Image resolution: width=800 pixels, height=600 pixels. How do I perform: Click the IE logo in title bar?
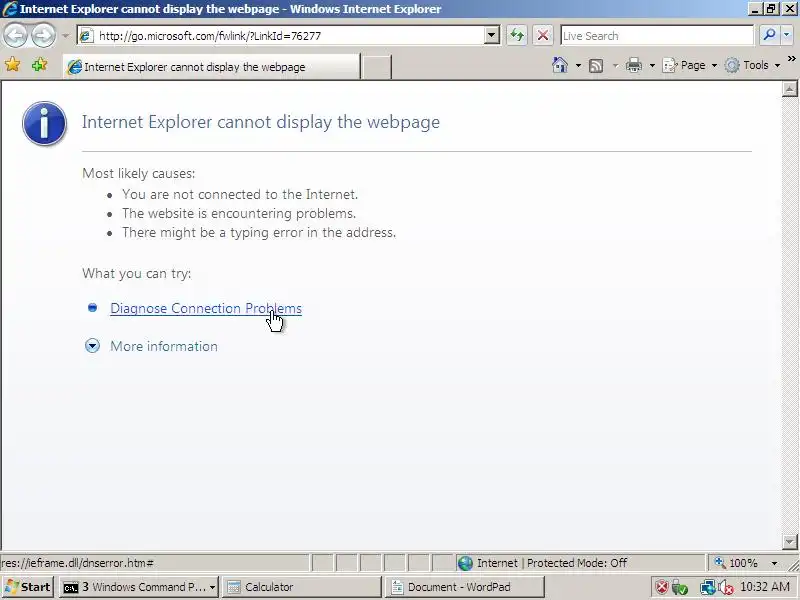tap(9, 9)
